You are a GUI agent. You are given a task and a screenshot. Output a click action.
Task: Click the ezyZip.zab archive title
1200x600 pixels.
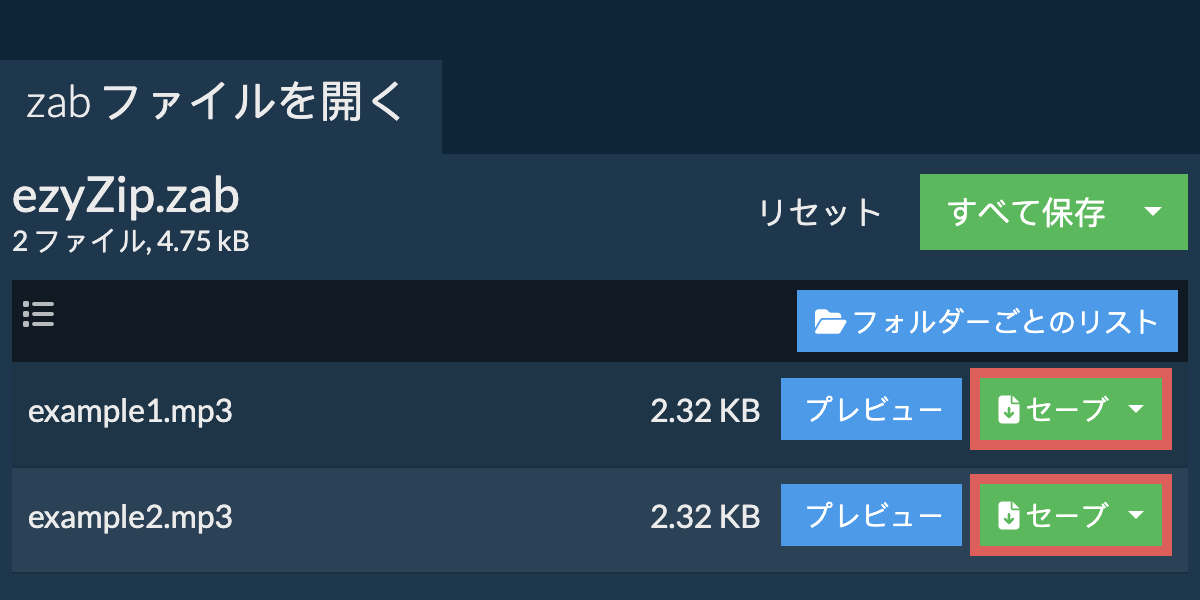click(x=126, y=197)
